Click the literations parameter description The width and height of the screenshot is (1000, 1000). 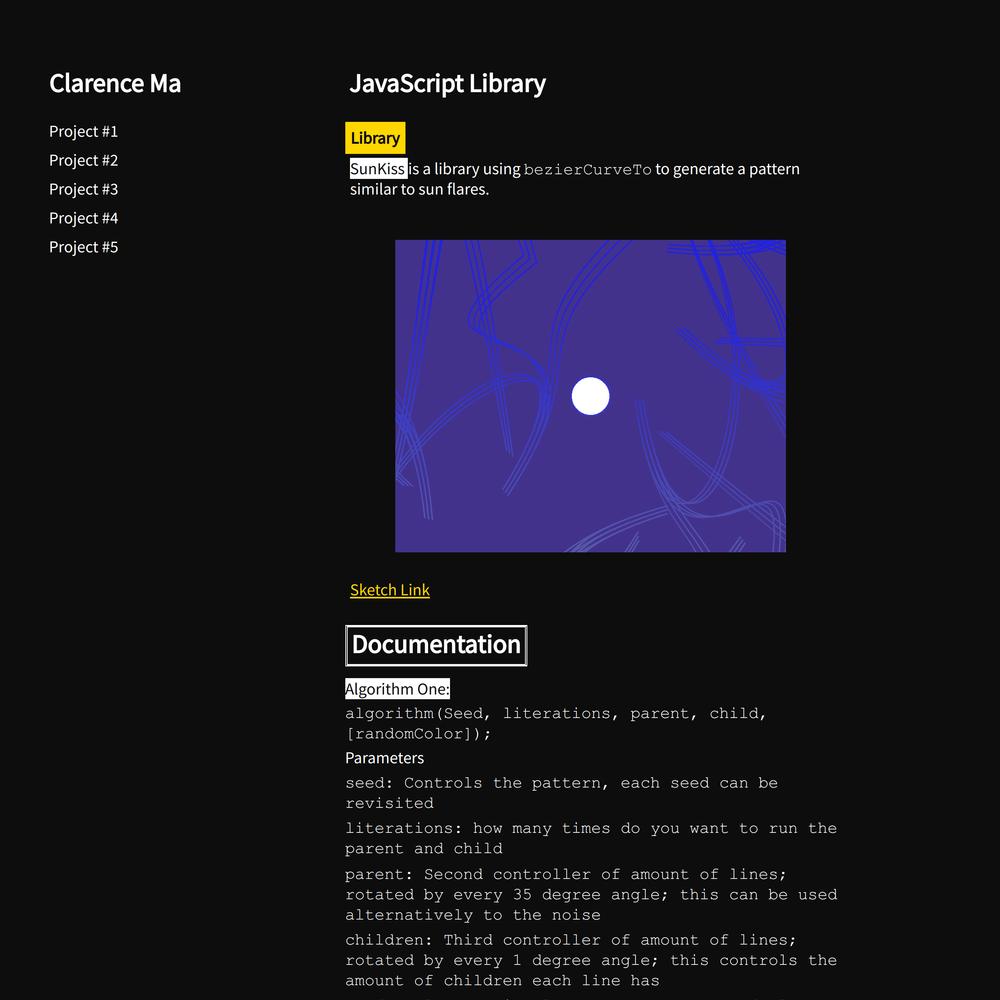pos(591,838)
